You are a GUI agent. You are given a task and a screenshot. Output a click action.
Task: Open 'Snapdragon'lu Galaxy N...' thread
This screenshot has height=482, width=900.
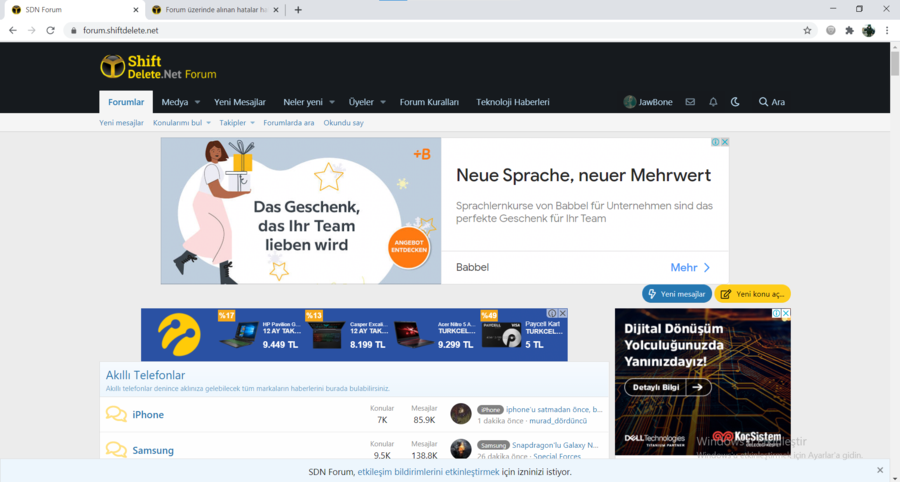click(x=556, y=445)
